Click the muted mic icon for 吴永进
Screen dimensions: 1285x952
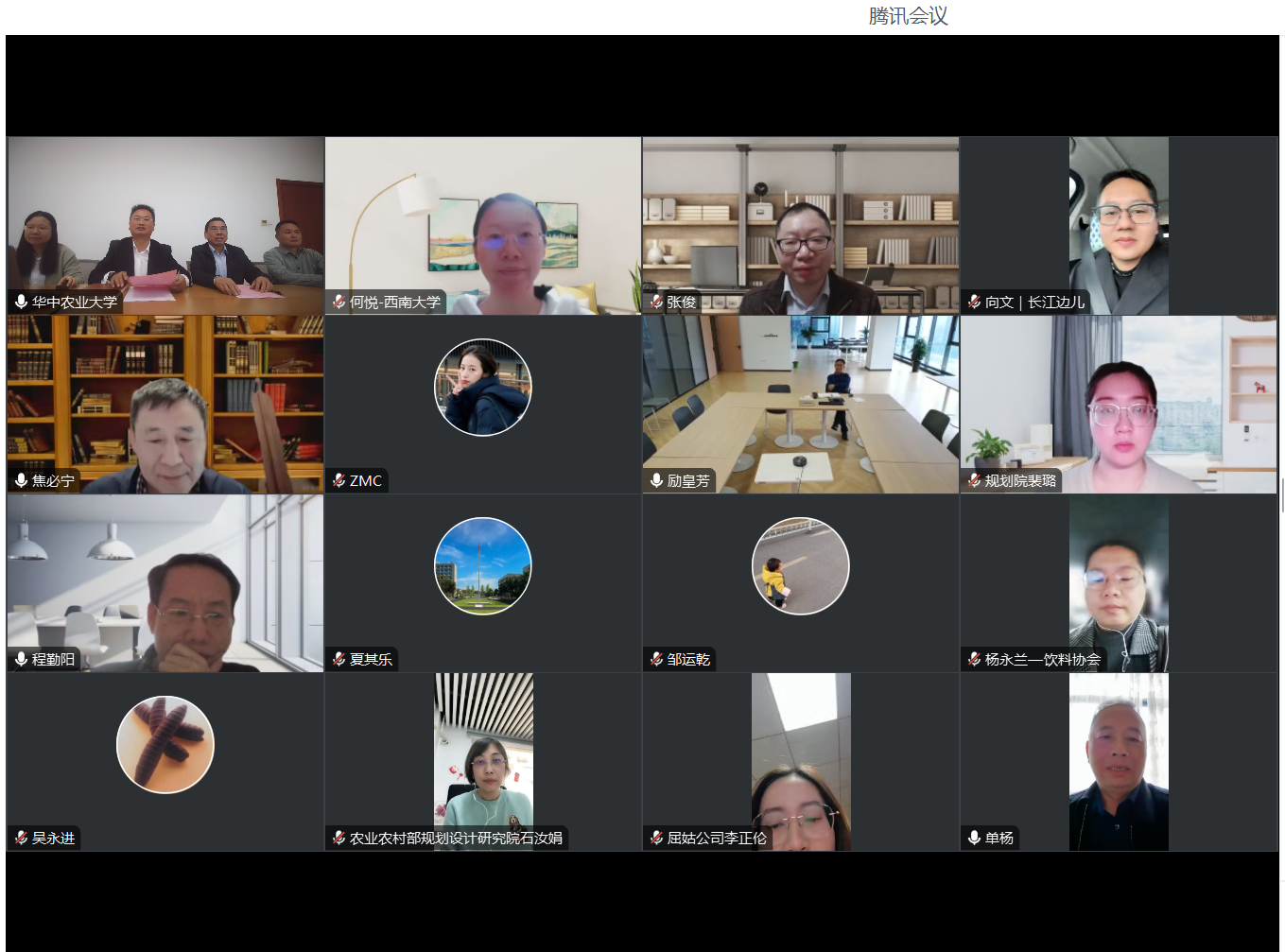point(21,839)
